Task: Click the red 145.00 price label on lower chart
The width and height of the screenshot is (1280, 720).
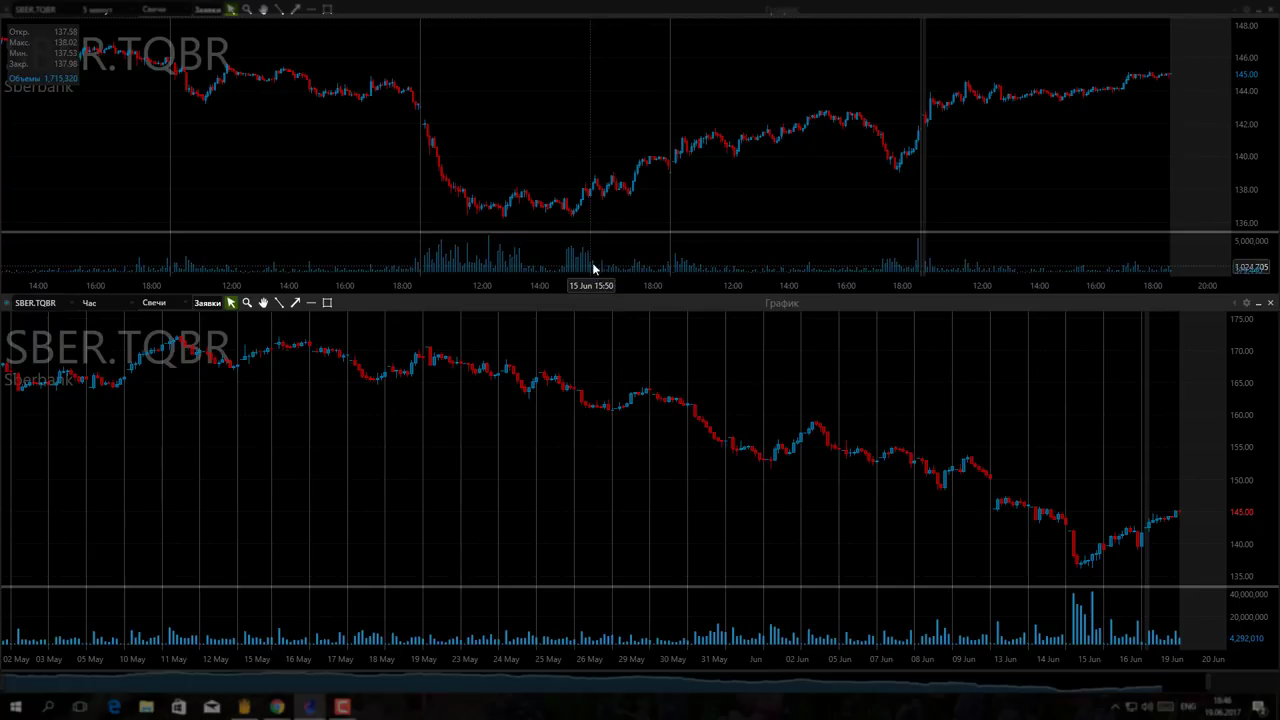Action: (x=1242, y=512)
